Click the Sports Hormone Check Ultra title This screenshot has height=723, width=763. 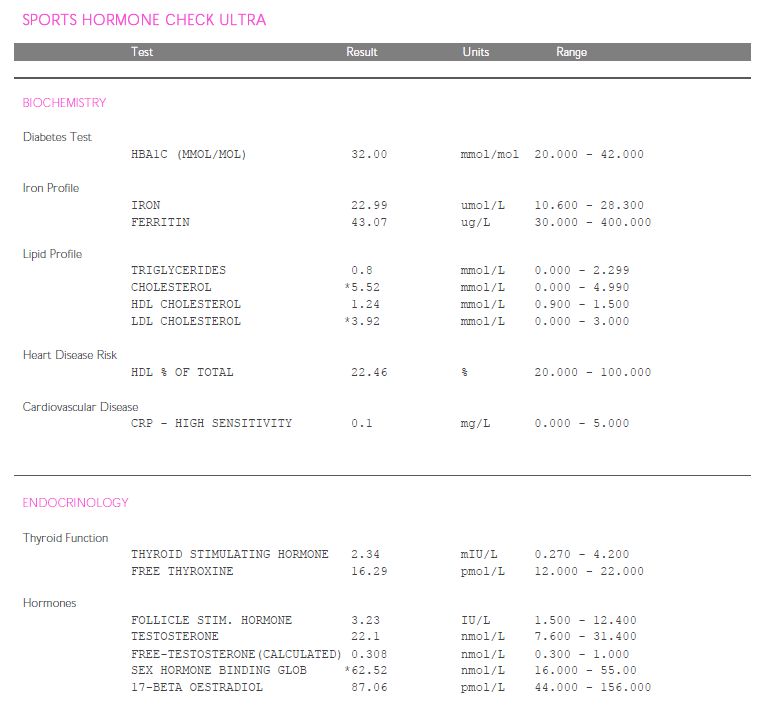coord(144,20)
